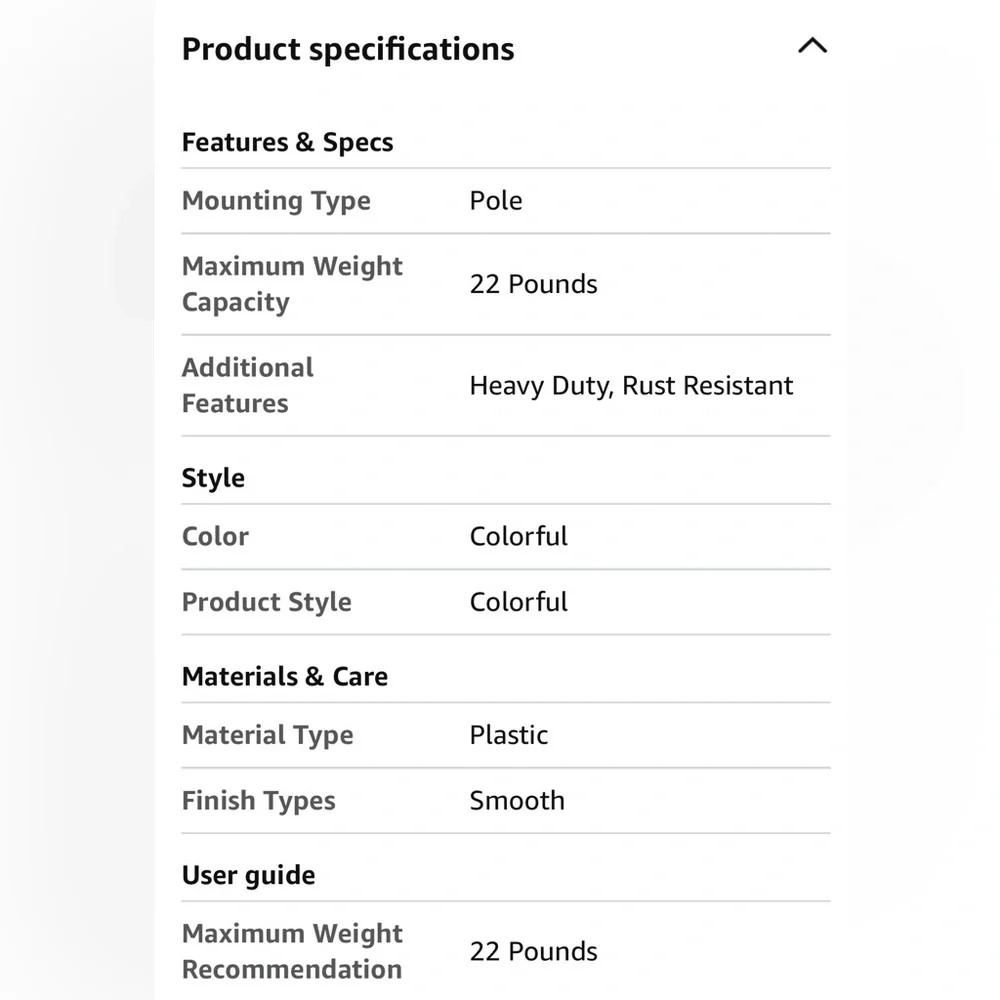This screenshot has width=1000, height=1000.
Task: Select the Plastic material value
Action: point(509,735)
